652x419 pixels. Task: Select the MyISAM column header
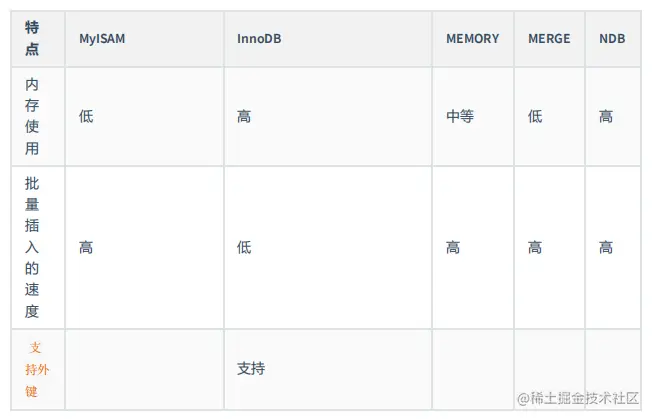[x=102, y=39]
